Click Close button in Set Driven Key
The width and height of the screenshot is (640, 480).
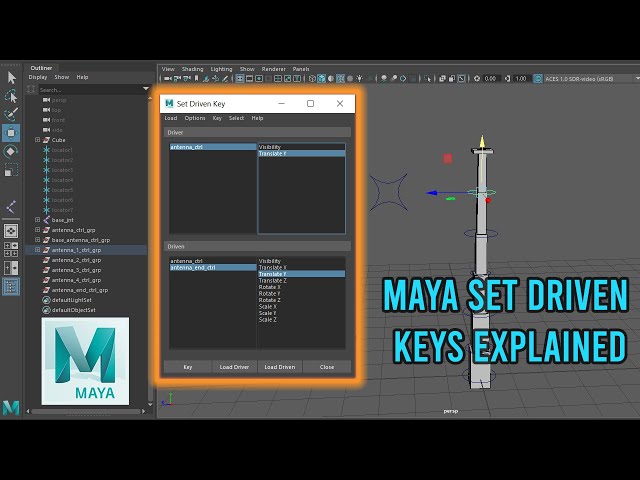click(327, 367)
